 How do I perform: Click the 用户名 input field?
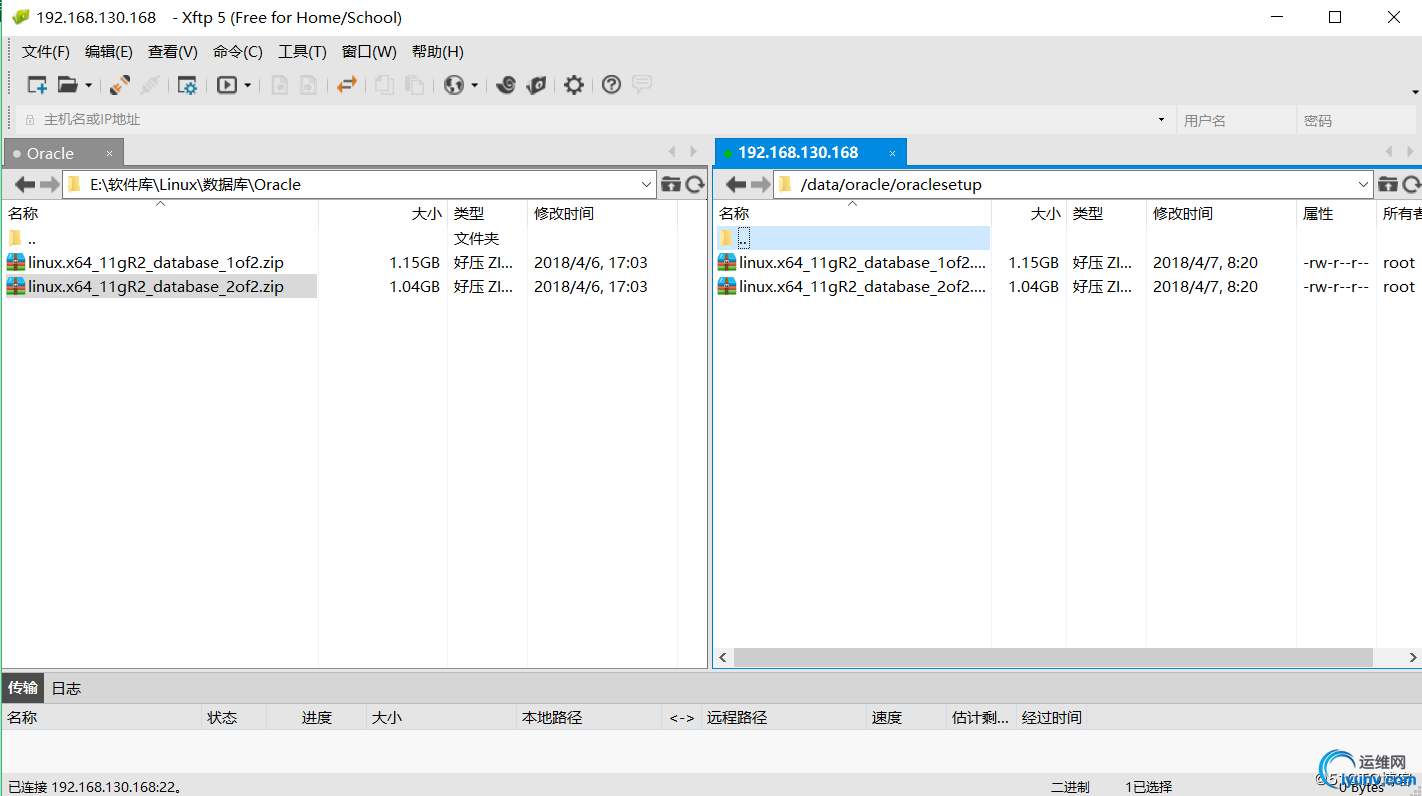tap(1236, 120)
